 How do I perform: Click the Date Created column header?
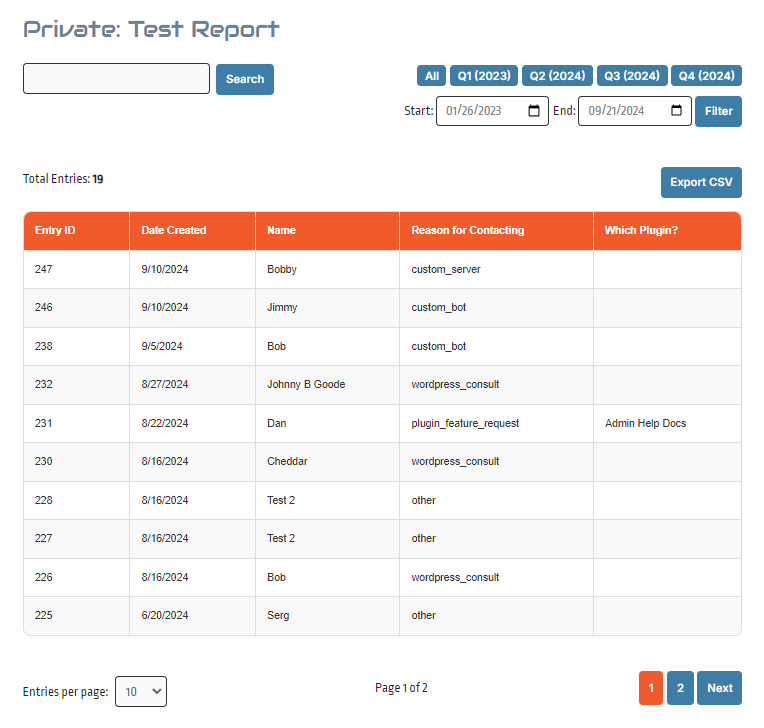coord(174,230)
